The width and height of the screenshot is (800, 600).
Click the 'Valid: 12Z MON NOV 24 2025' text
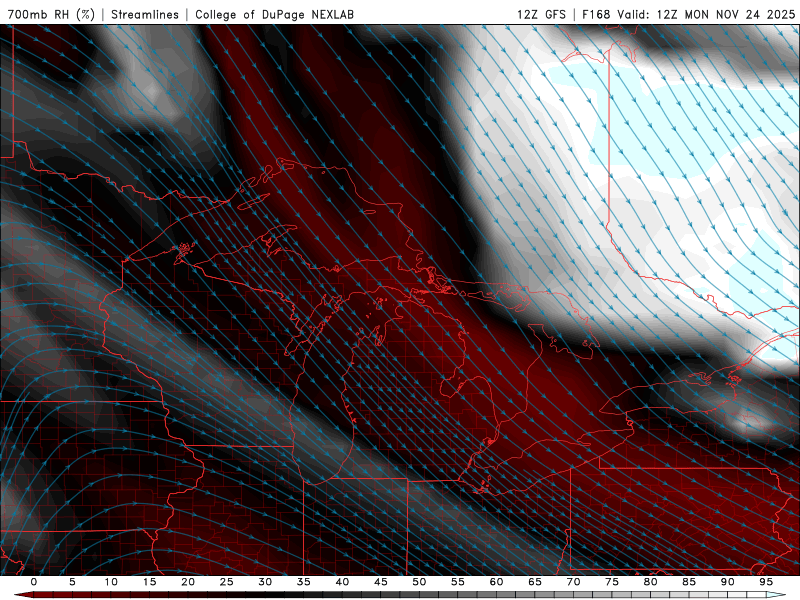706,14
